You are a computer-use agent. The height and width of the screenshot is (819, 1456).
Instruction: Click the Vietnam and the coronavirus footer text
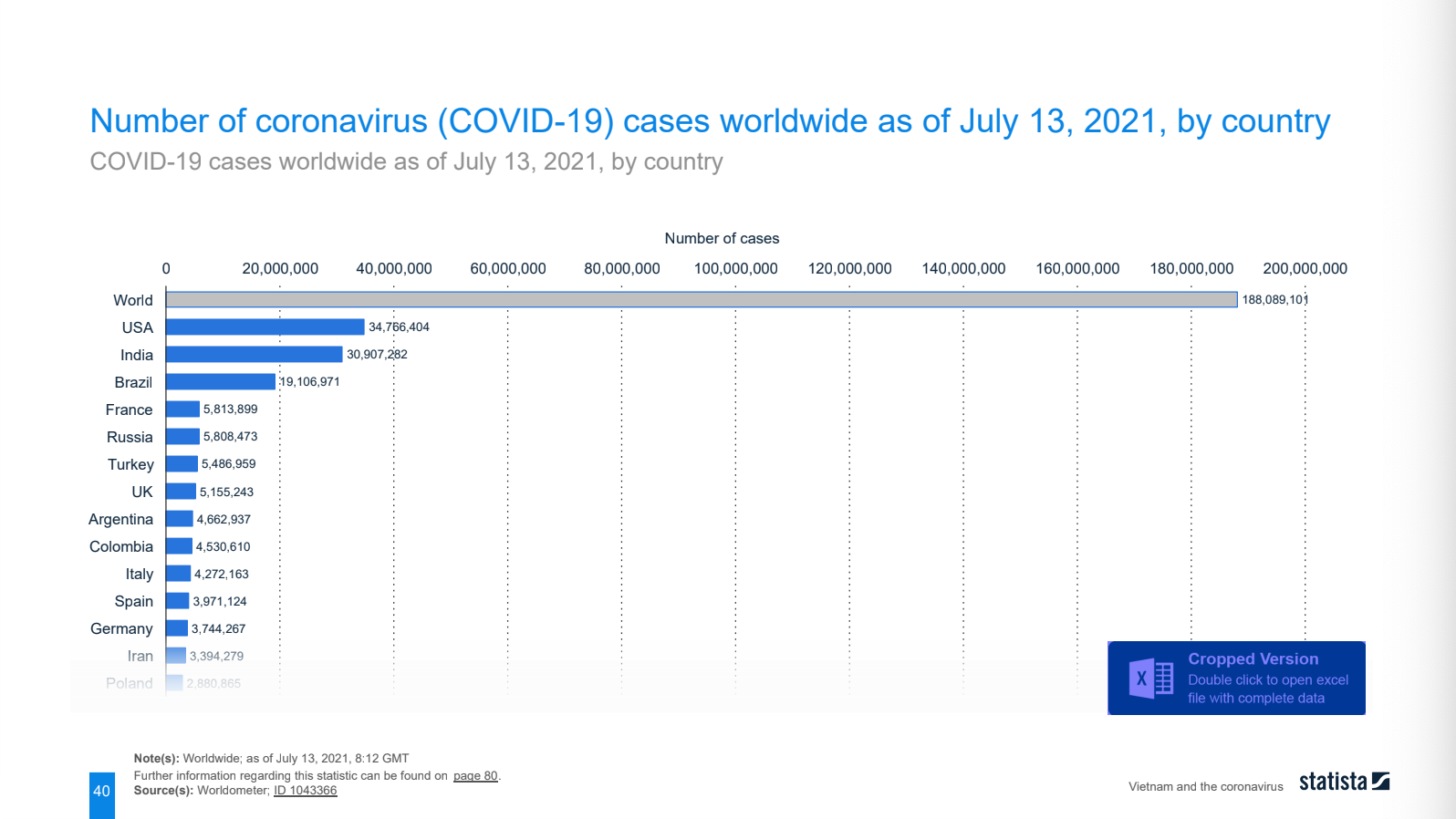click(x=1205, y=787)
